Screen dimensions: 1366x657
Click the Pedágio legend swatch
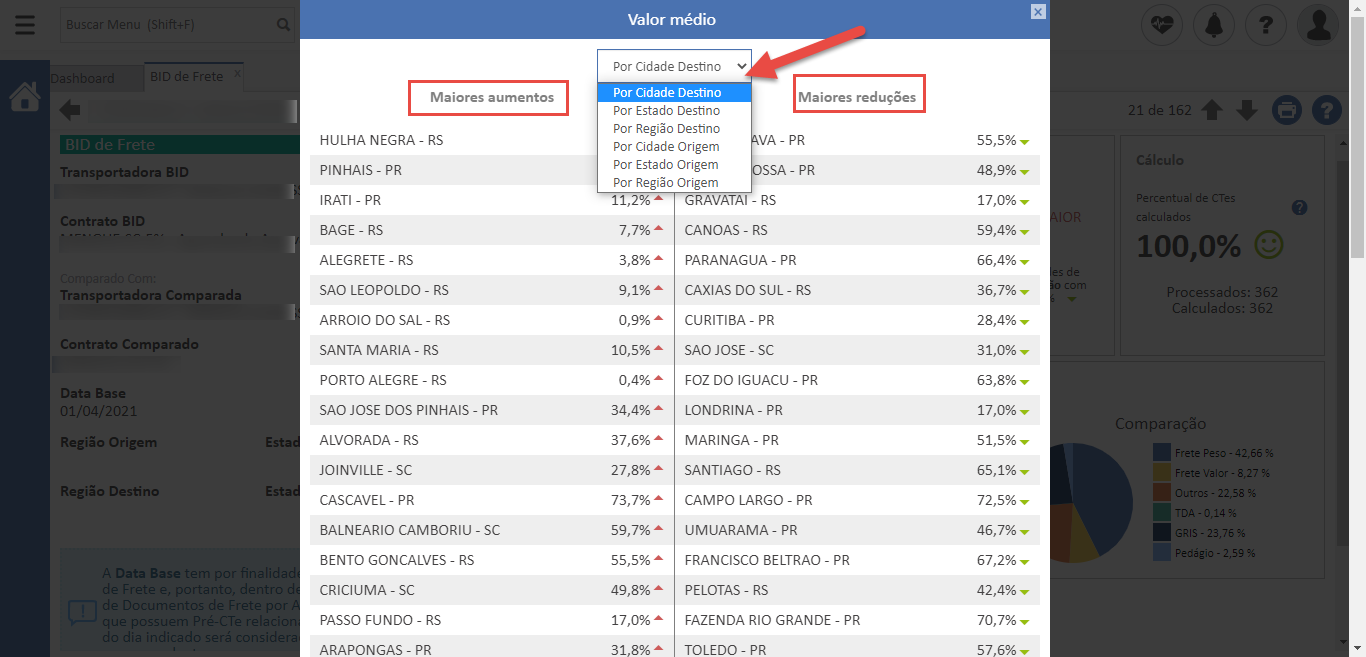[x=1161, y=553]
